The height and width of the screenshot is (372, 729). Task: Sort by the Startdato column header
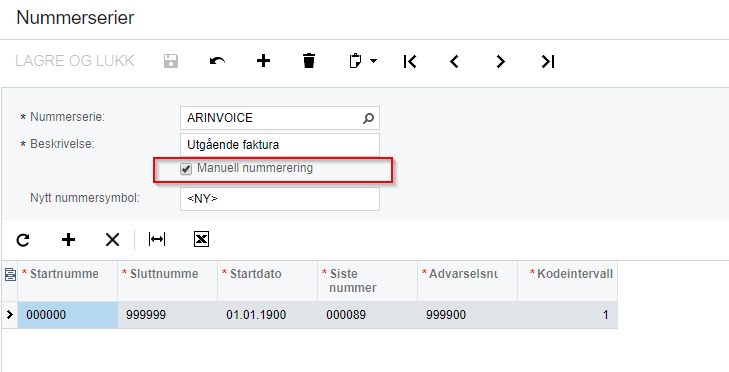[267, 281]
